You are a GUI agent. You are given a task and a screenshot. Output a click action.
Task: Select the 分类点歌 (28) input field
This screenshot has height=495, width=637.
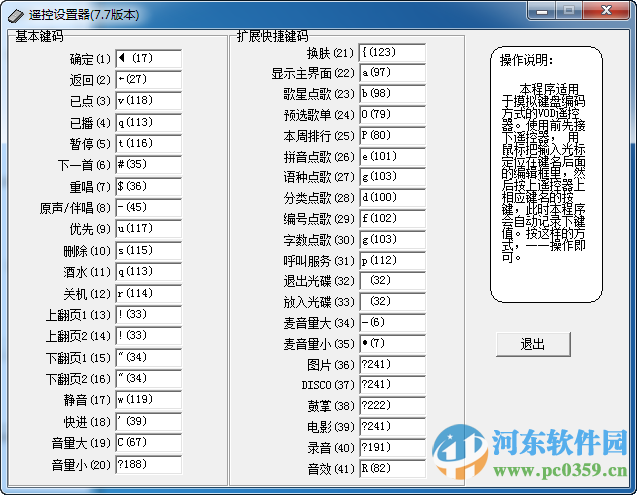(392, 198)
